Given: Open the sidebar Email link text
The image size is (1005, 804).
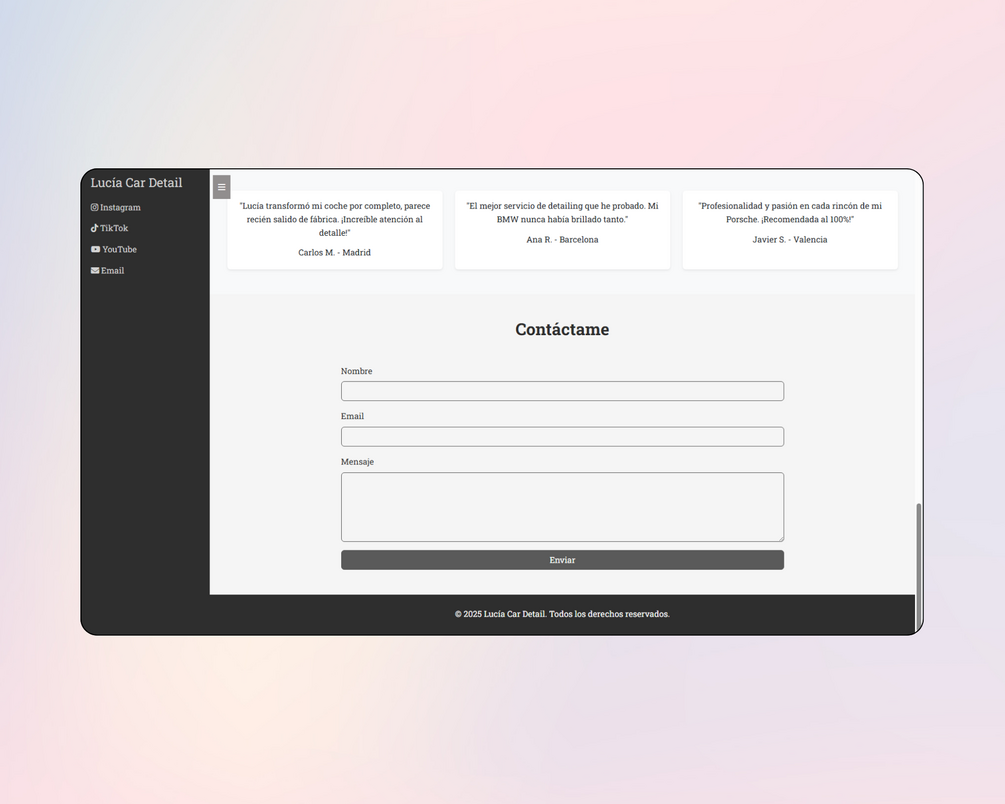Looking at the screenshot, I should coord(112,271).
